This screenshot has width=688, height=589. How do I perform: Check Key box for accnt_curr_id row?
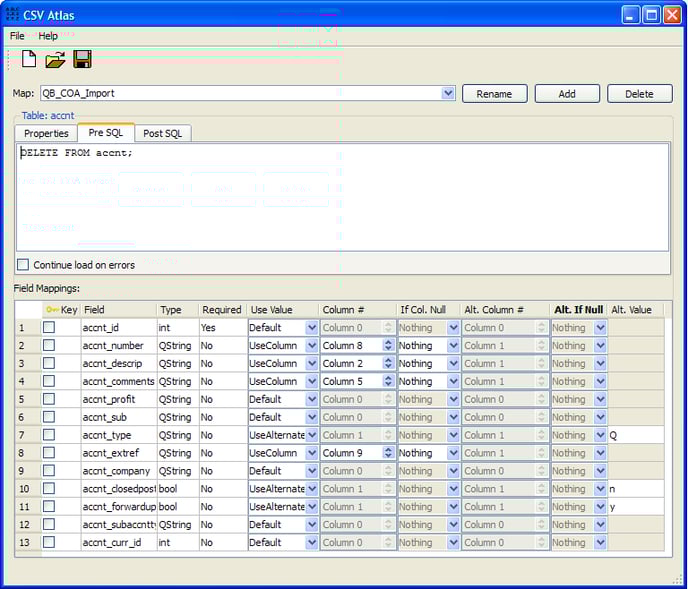click(x=49, y=542)
